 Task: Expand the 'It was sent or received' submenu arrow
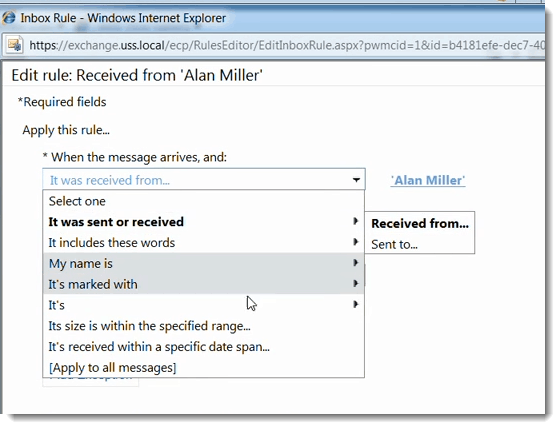[355, 221]
